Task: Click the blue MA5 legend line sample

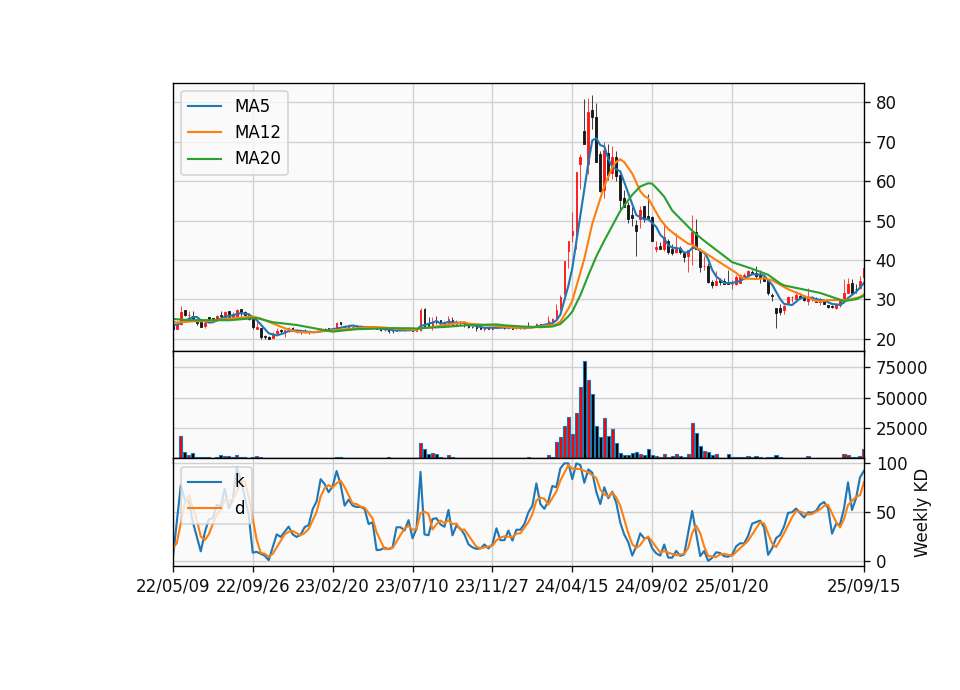Action: point(204,107)
